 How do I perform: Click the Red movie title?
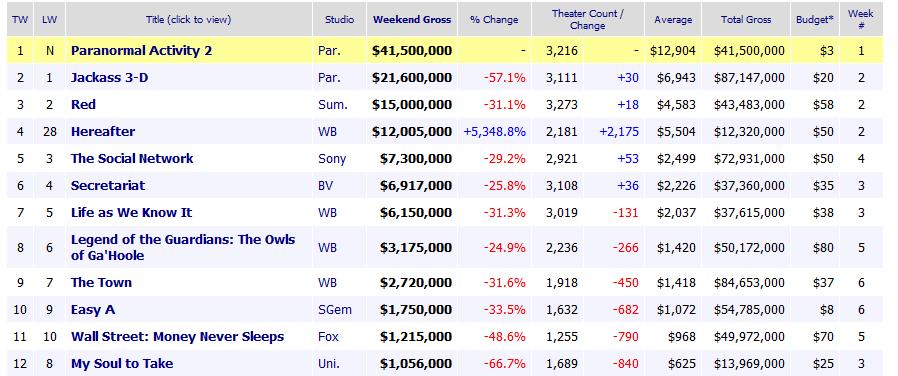coord(84,104)
